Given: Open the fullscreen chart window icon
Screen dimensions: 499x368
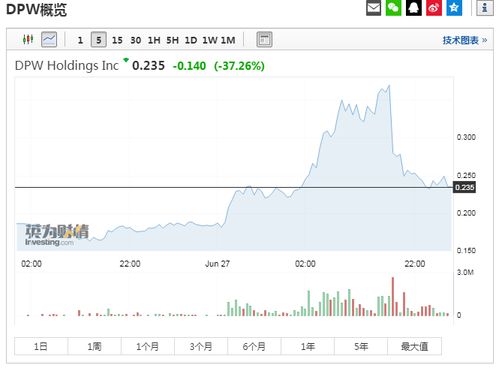Looking at the screenshot, I should [264, 40].
